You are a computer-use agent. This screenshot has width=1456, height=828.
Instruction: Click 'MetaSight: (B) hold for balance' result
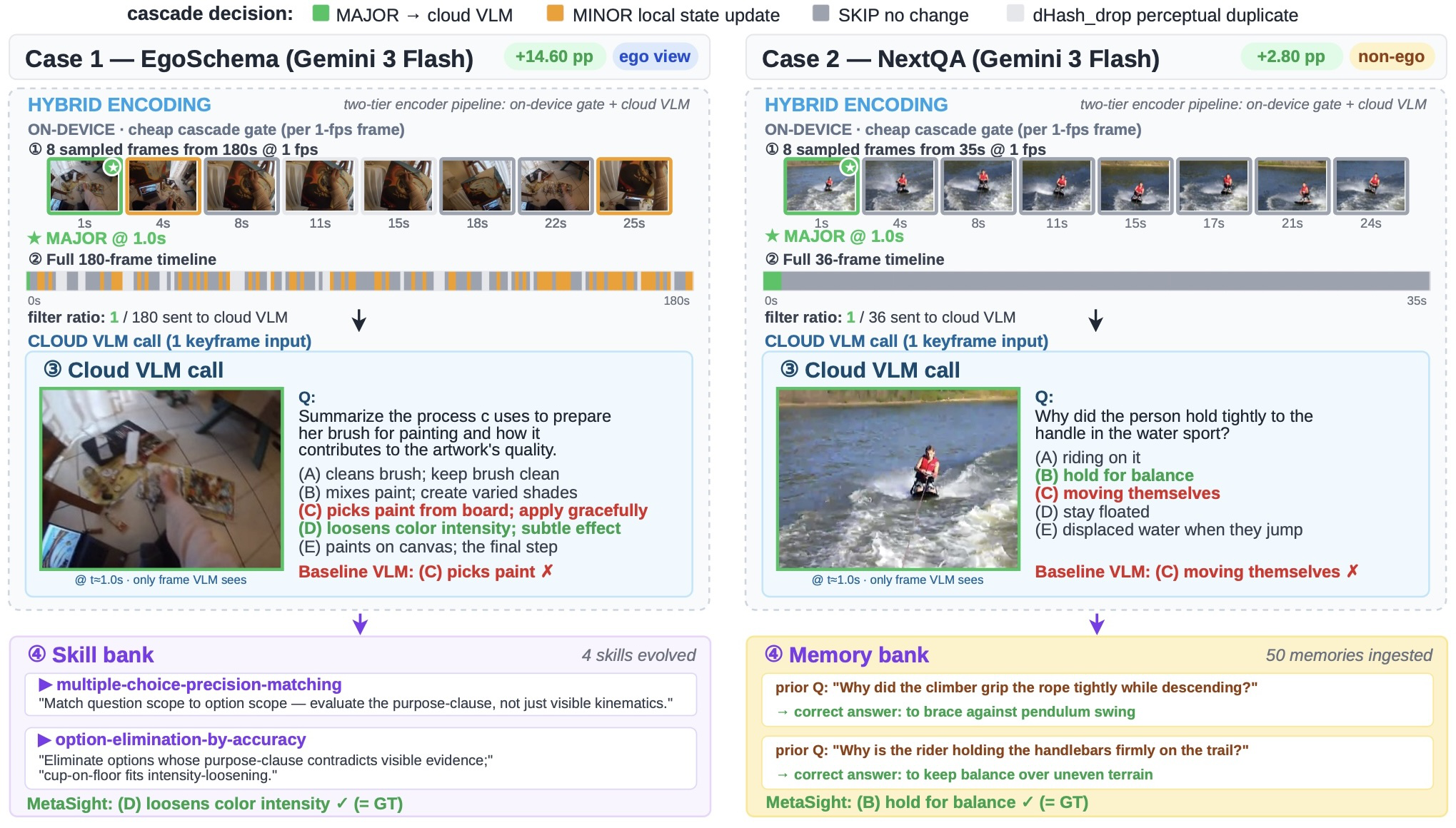click(x=927, y=802)
